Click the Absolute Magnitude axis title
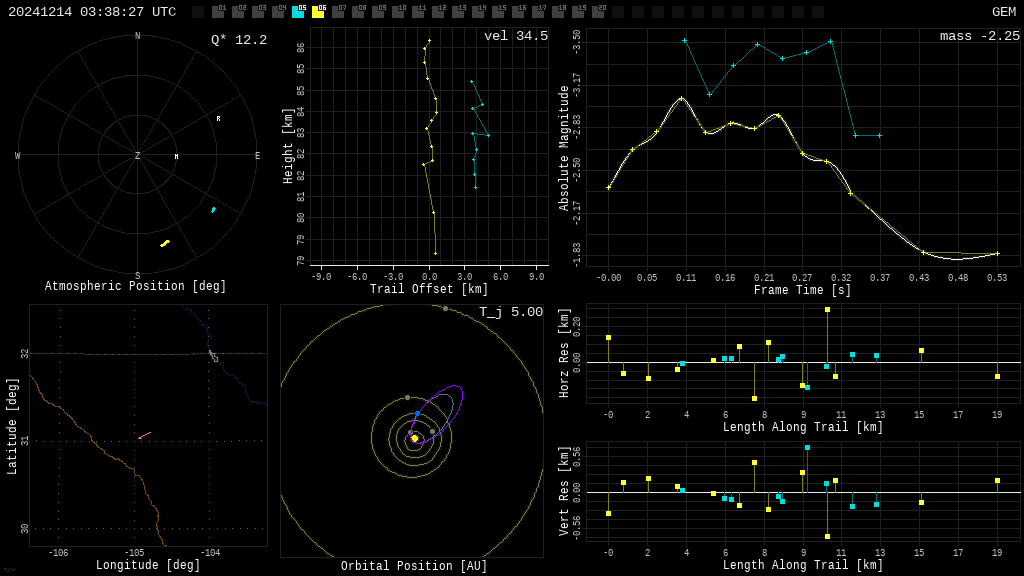The image size is (1024, 576). pos(564,147)
